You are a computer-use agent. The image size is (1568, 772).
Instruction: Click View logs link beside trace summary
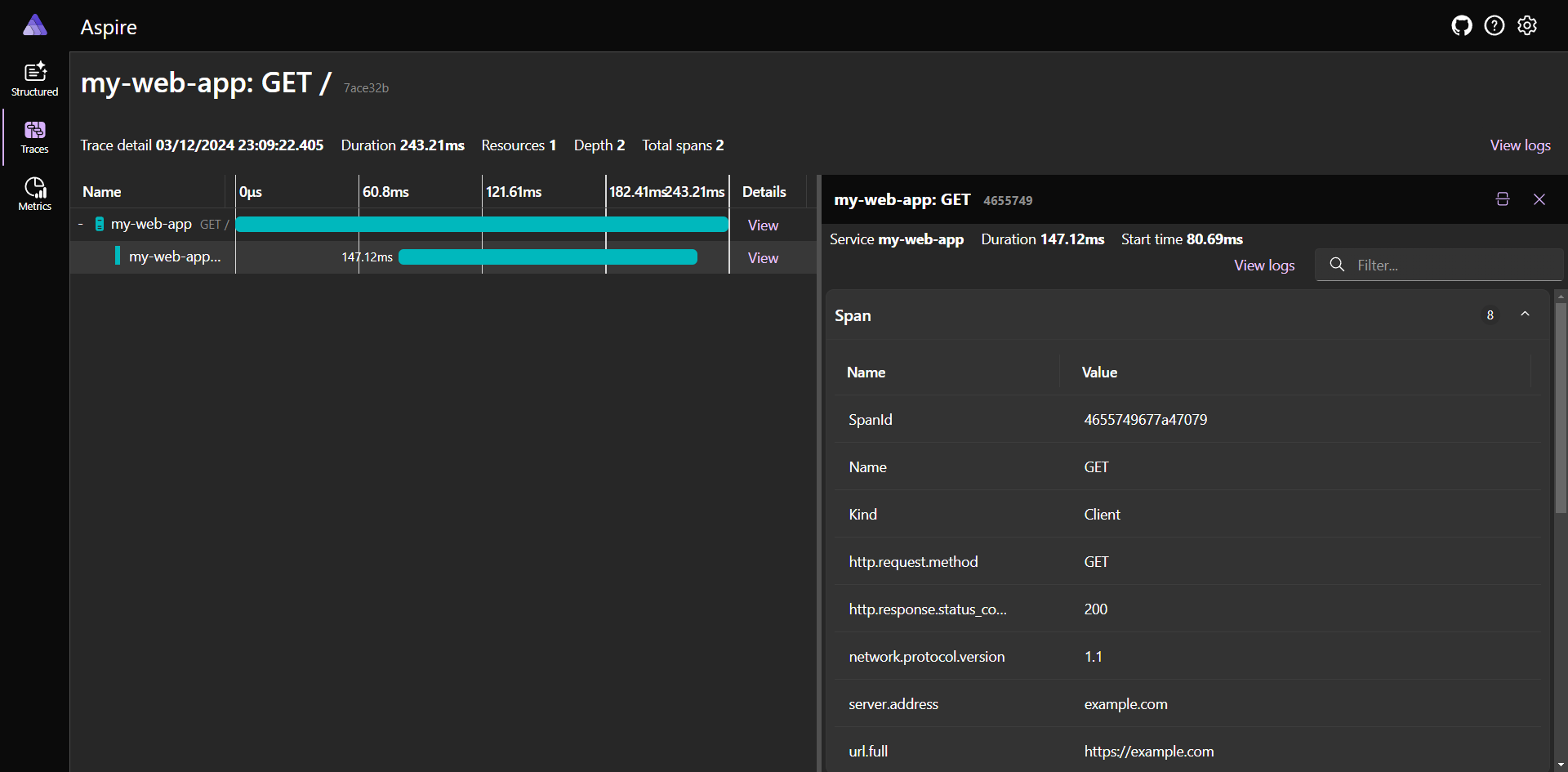click(x=1520, y=145)
